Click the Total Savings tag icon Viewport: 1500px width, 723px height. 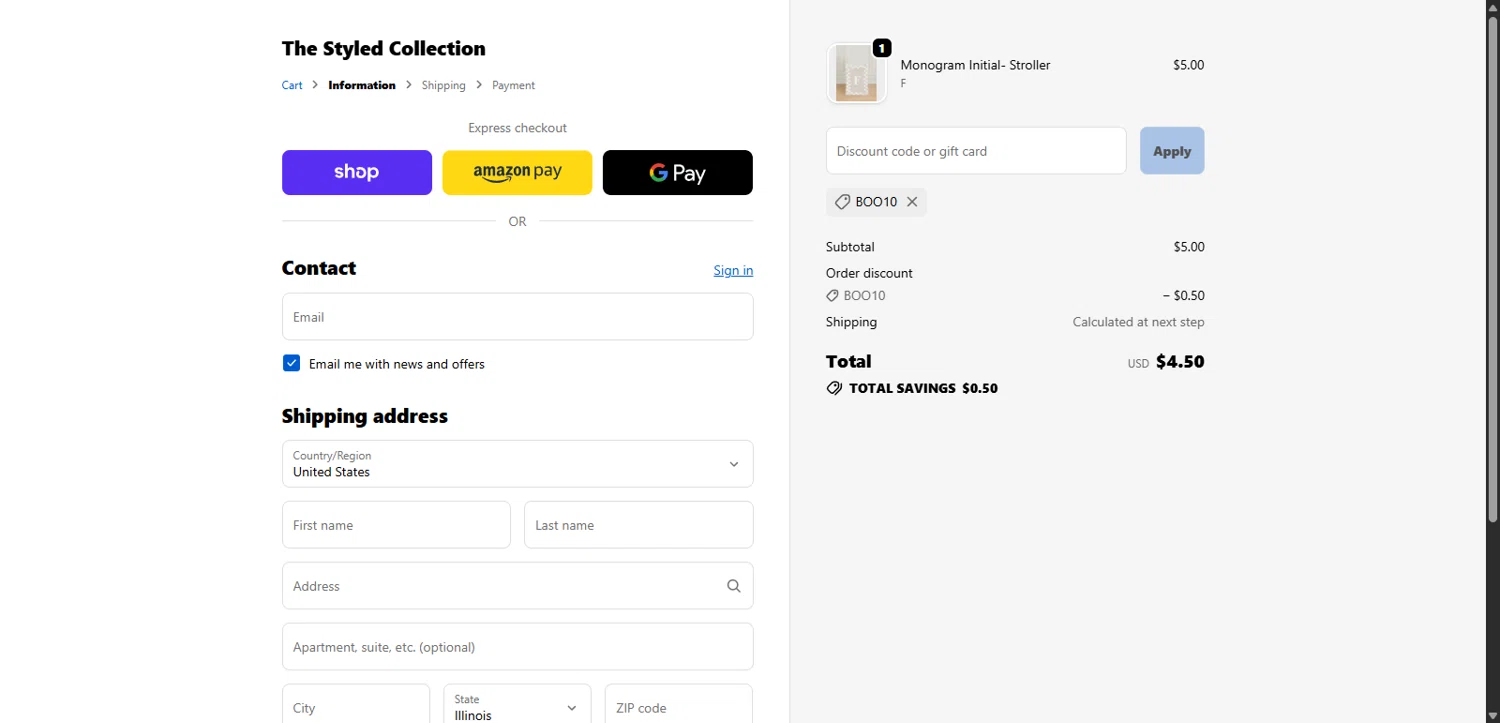tap(834, 388)
